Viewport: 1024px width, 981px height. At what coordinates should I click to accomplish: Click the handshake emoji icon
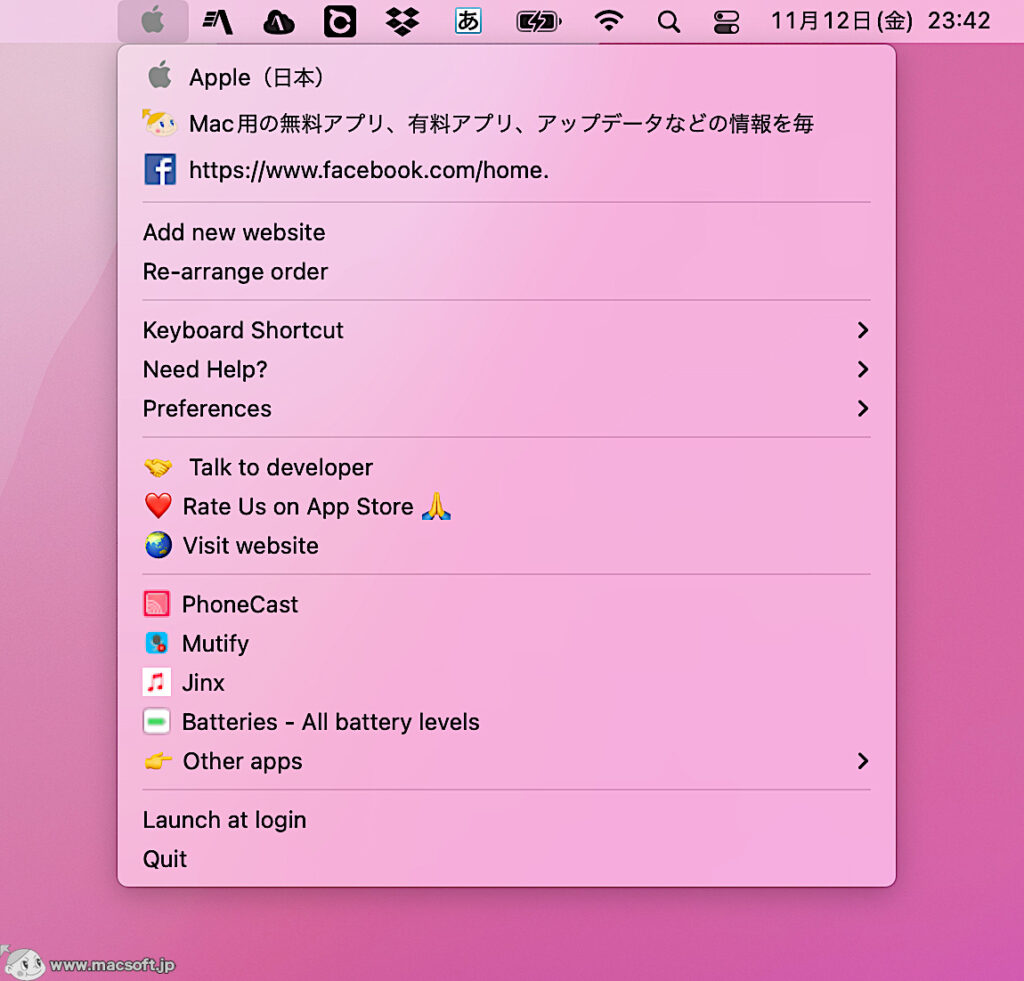158,468
